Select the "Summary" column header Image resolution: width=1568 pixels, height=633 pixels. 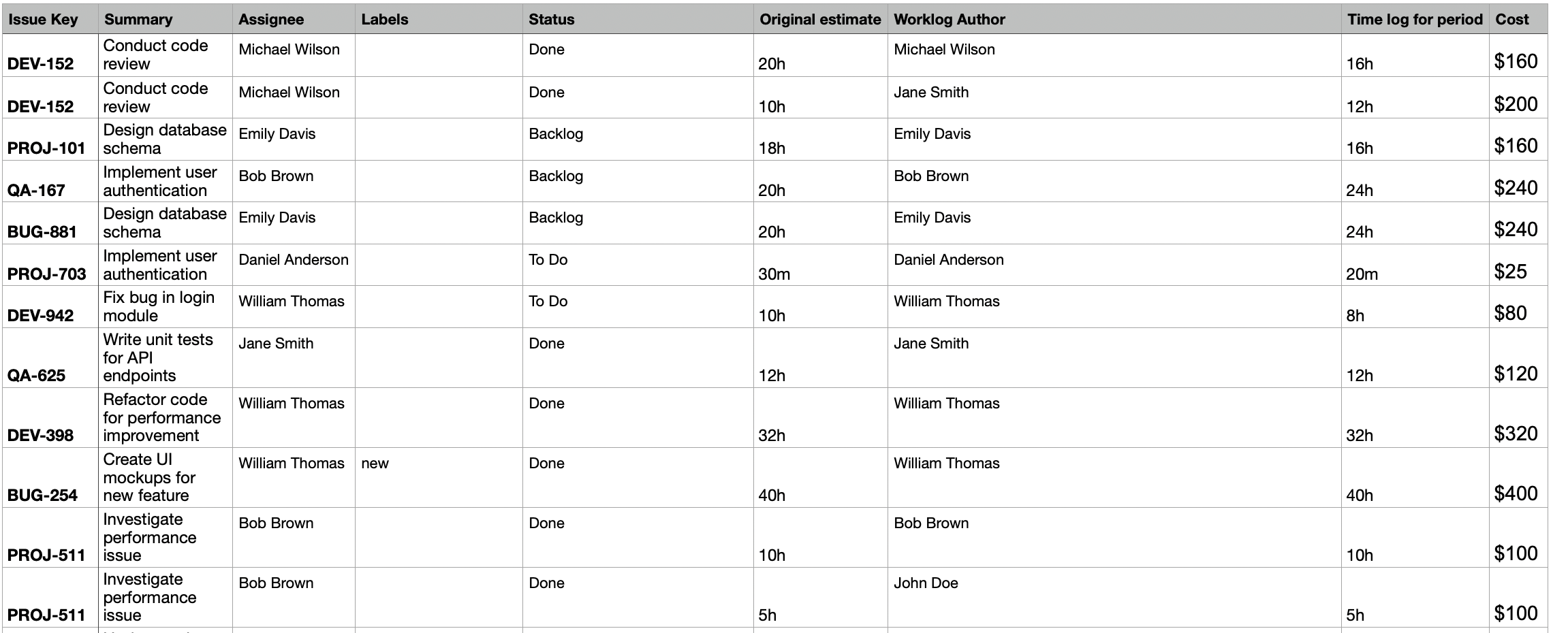(138, 20)
